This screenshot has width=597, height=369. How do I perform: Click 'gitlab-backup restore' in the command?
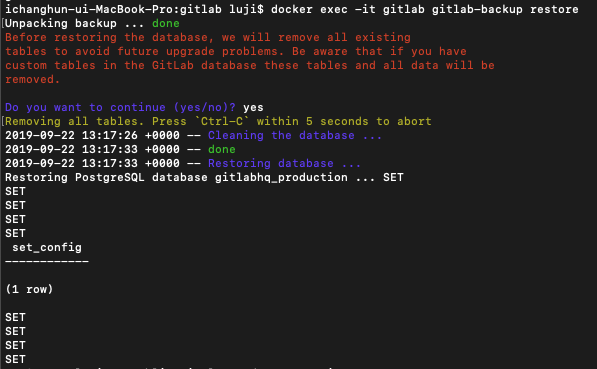(x=505, y=9)
